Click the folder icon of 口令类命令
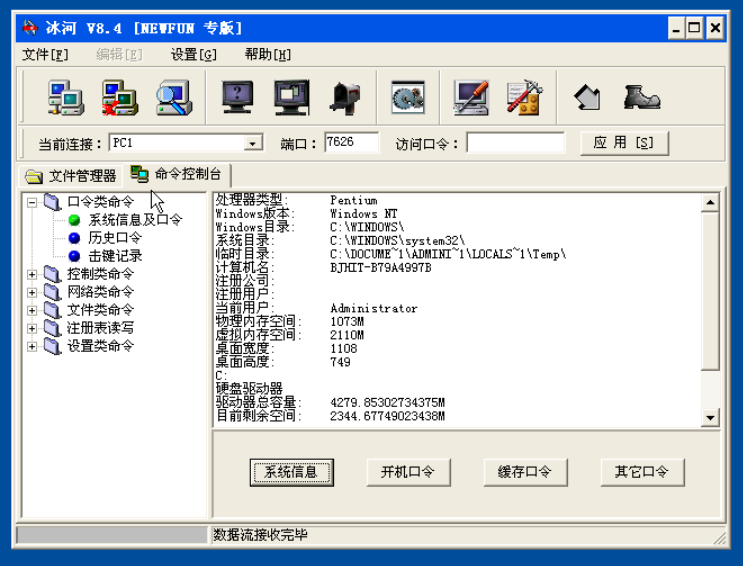Viewport: 743px width, 566px height. coord(52,202)
